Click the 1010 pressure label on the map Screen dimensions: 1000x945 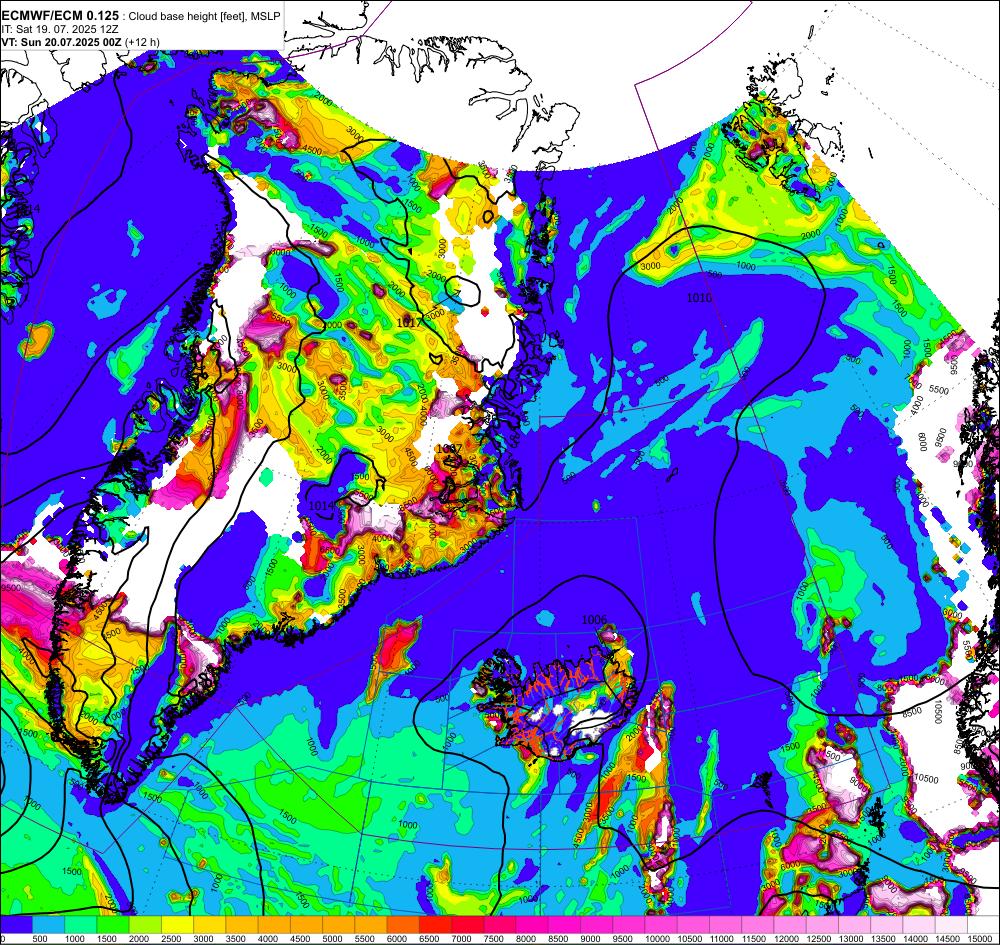coord(699,298)
